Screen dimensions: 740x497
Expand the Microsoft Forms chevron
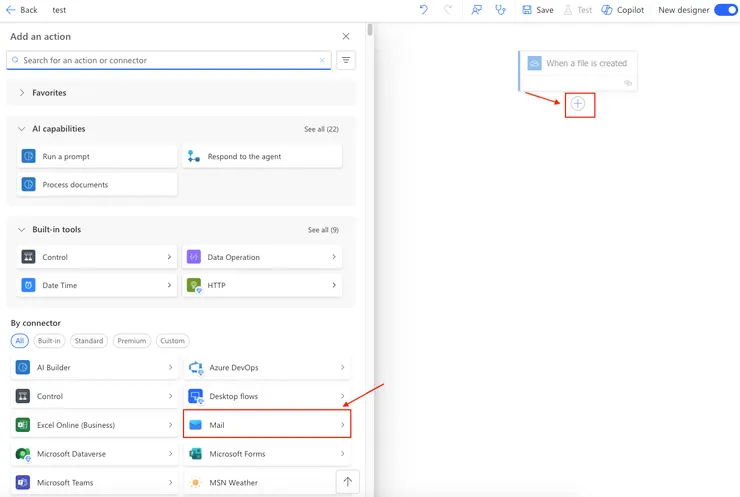343,454
